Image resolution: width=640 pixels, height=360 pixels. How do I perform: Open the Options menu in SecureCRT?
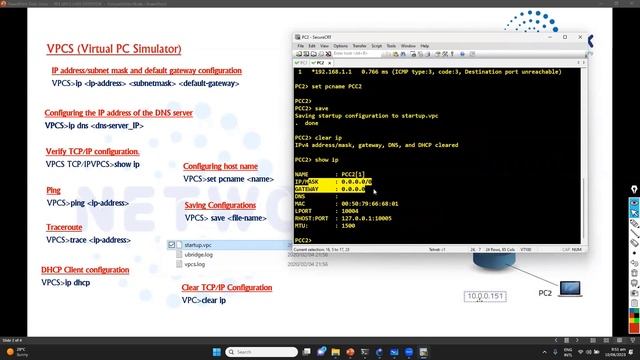[x=340, y=46]
